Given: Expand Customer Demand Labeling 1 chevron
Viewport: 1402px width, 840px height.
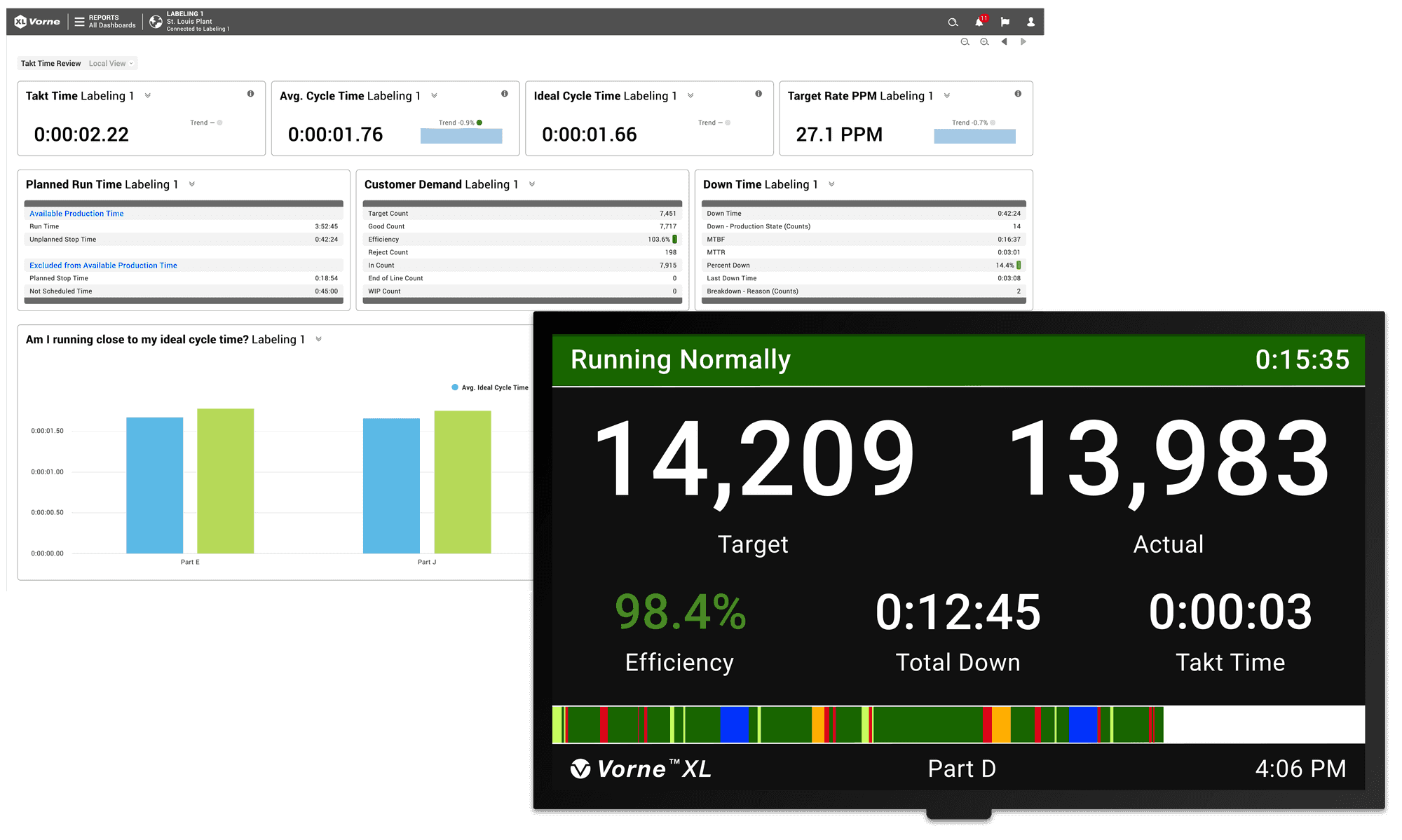Looking at the screenshot, I should (x=532, y=184).
